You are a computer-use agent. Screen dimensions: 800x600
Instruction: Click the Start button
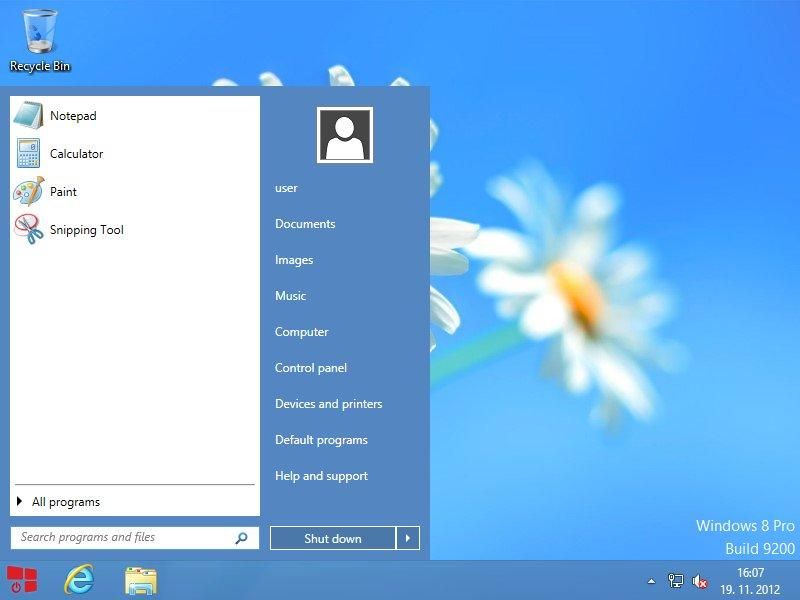click(22, 578)
